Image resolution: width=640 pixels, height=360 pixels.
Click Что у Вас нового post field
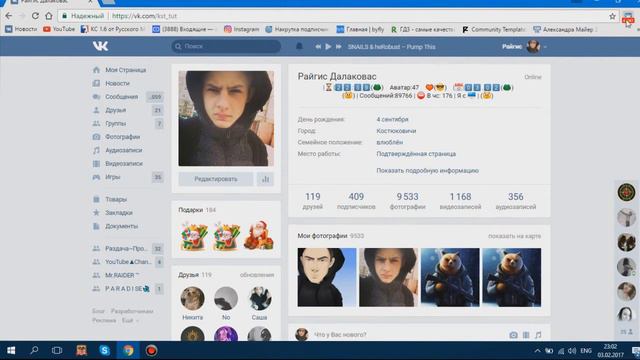(x=340, y=335)
